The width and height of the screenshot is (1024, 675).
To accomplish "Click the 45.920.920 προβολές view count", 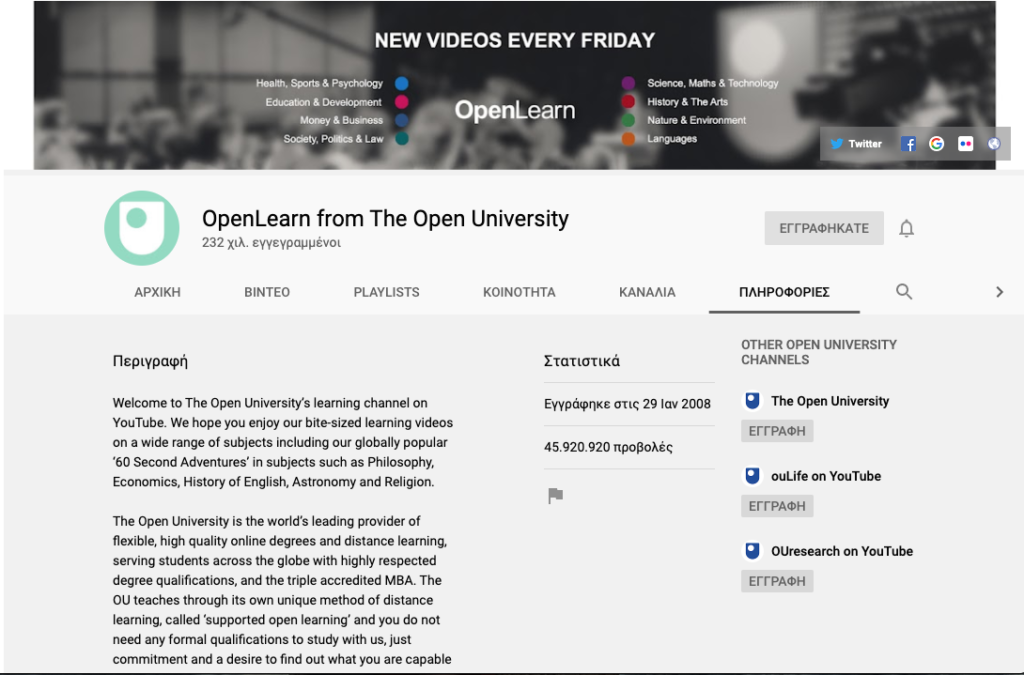I will [608, 447].
